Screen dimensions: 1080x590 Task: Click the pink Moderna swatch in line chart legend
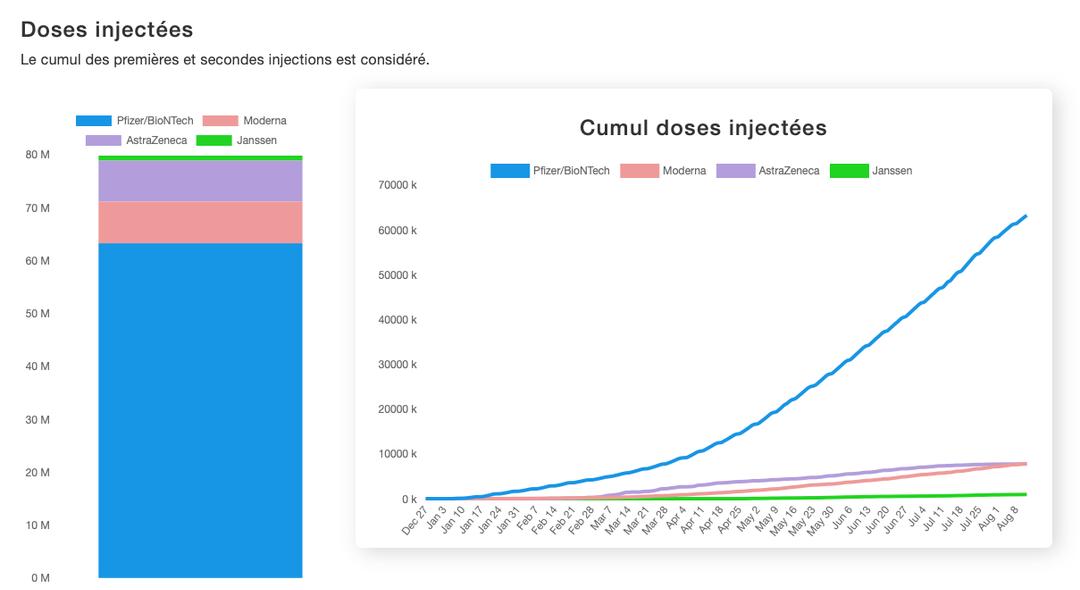tap(639, 171)
